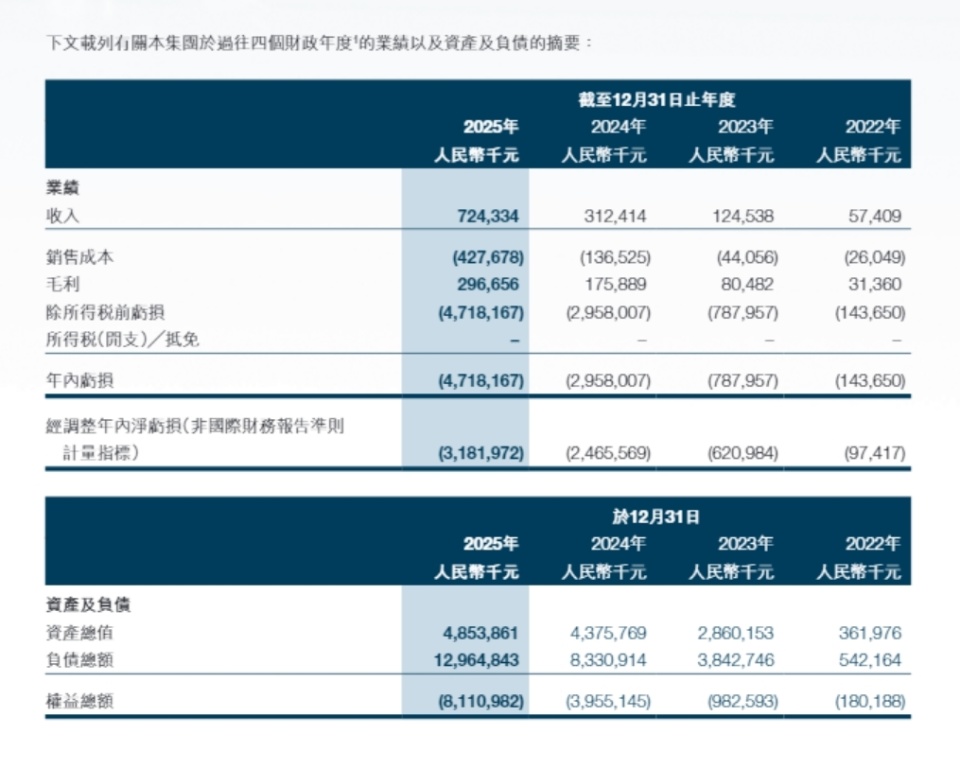Click the 2025 total assets 4,853,861
This screenshot has height=769, width=960.
coord(481,633)
